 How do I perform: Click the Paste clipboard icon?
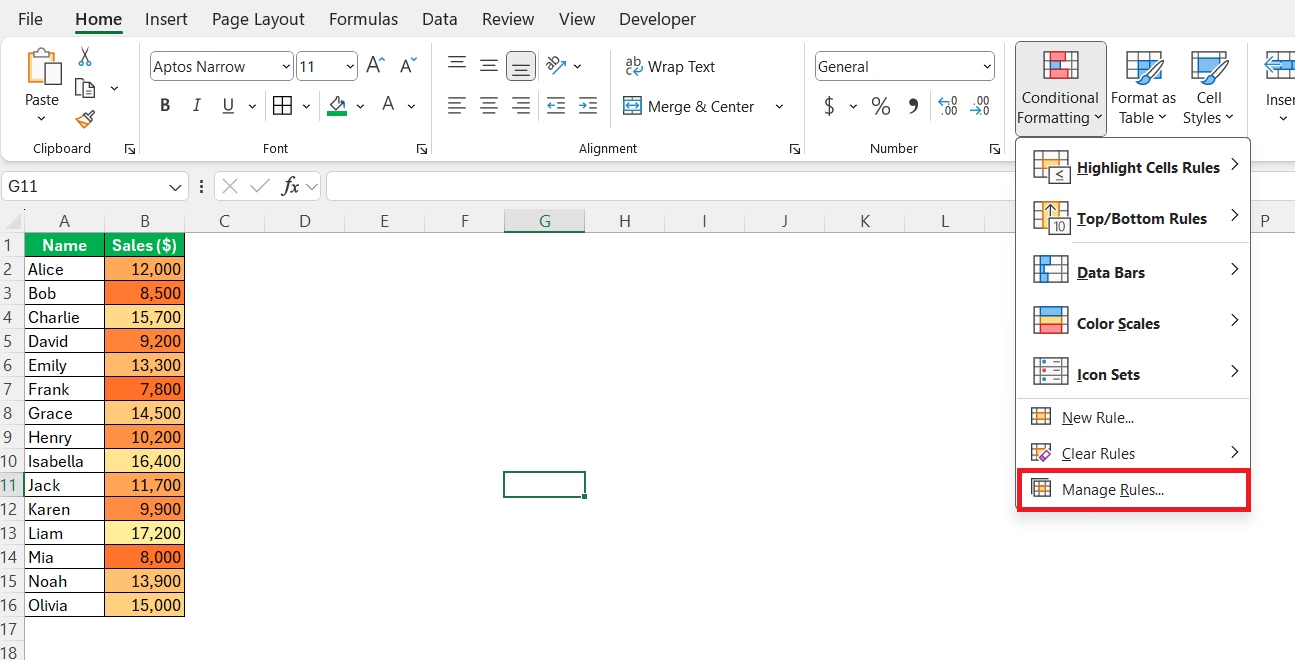pyautogui.click(x=42, y=67)
